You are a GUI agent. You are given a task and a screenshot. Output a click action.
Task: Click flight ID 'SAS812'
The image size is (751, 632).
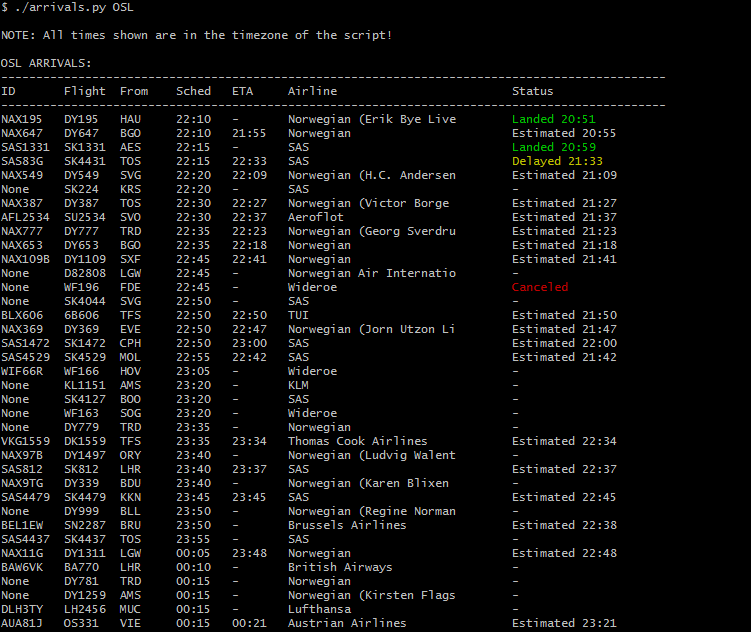pyautogui.click(x=22, y=469)
